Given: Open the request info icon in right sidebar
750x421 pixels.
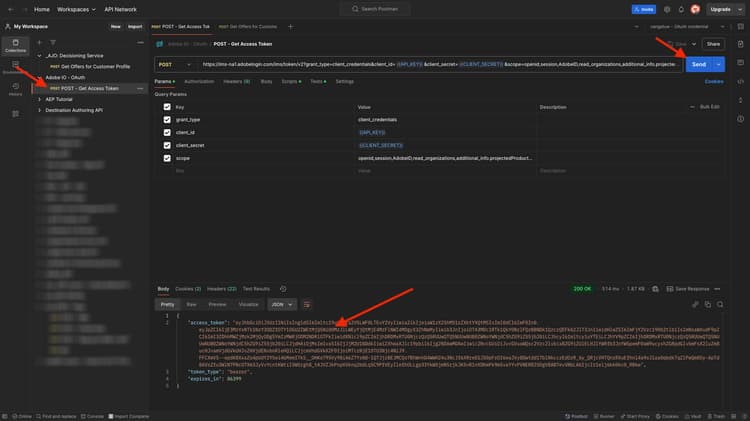Looking at the screenshot, I should click(740, 119).
